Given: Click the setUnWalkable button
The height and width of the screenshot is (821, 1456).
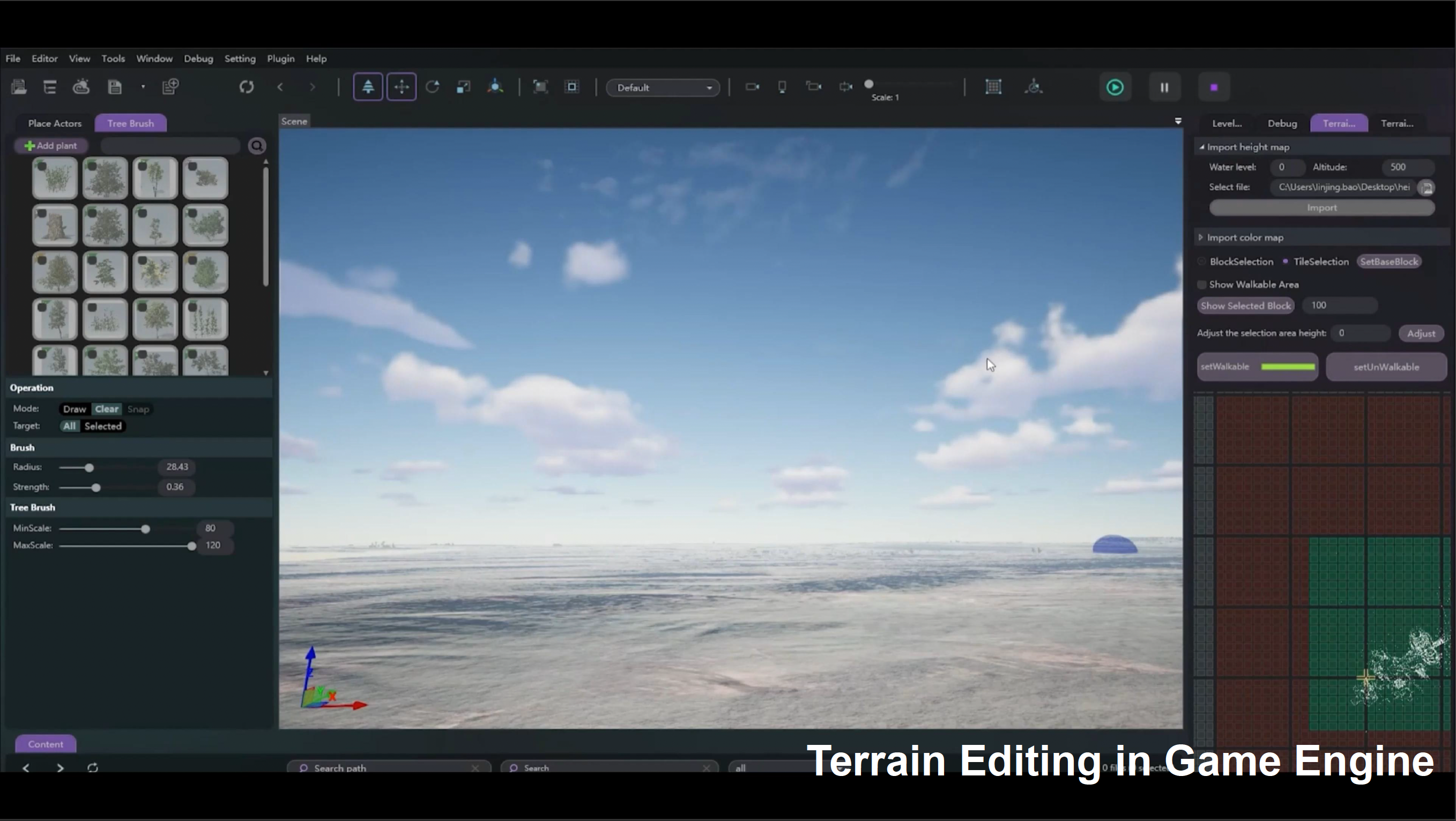Looking at the screenshot, I should tap(1386, 367).
